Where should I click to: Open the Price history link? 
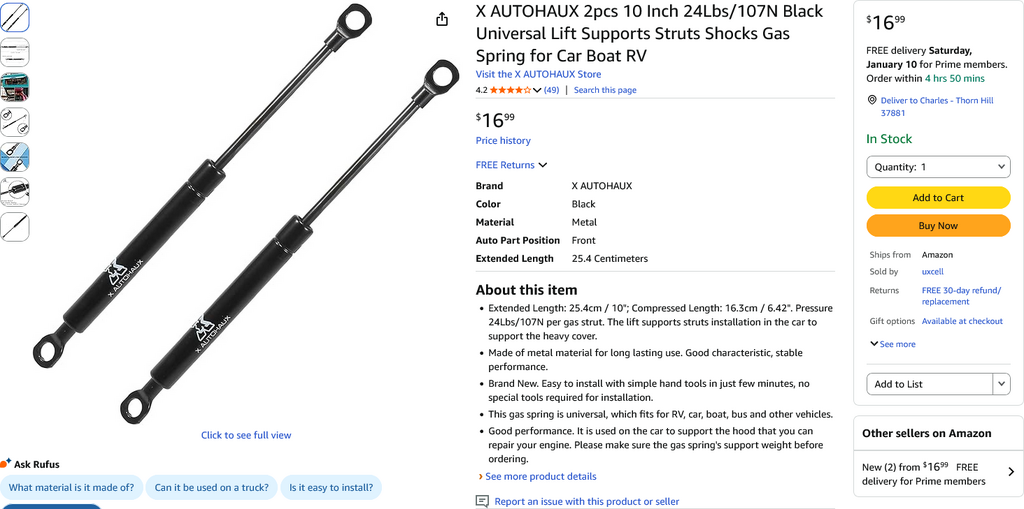click(x=503, y=141)
